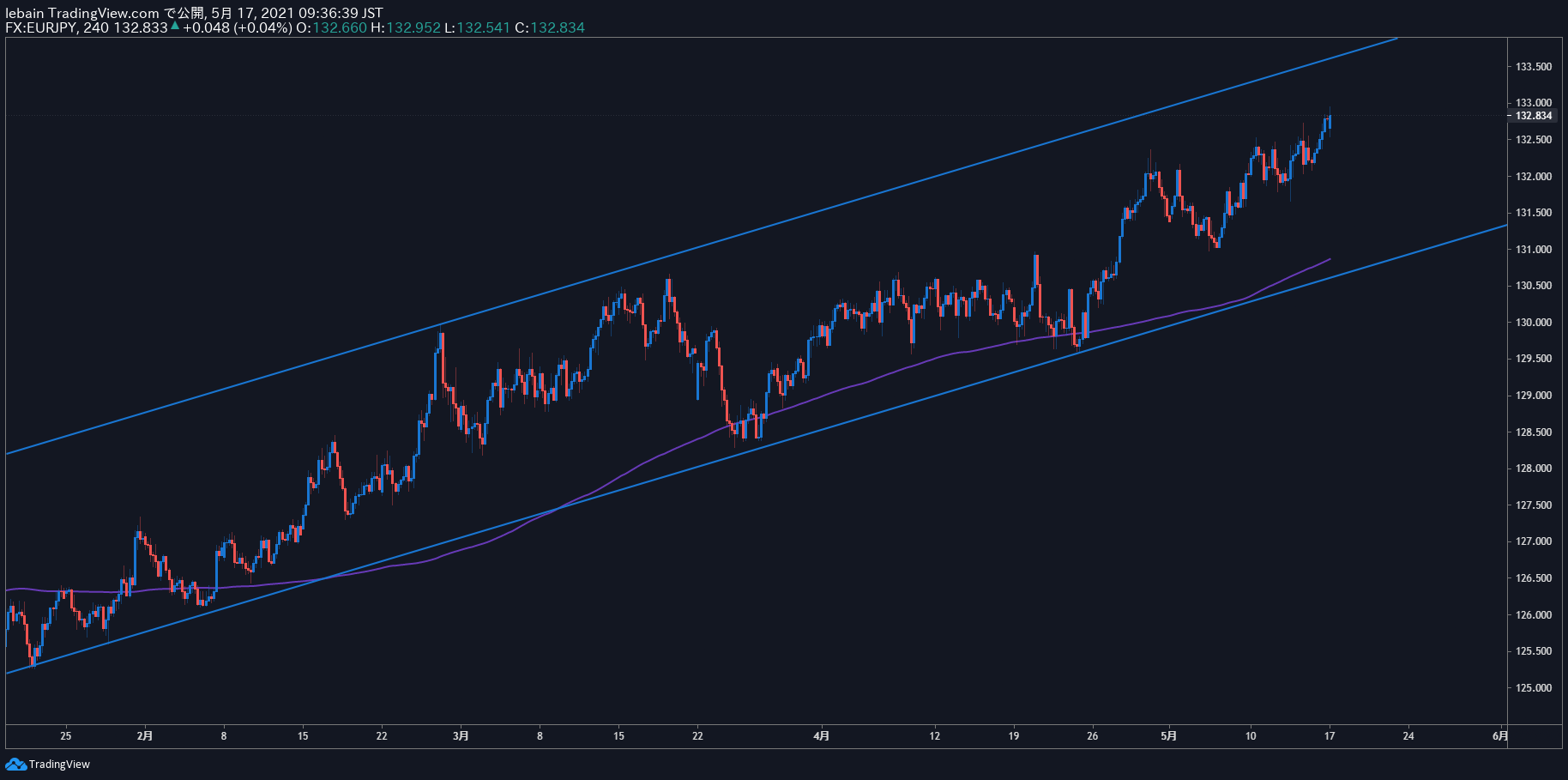Click the green up-arrow change indicator
The height and width of the screenshot is (780, 1568).
point(175,27)
